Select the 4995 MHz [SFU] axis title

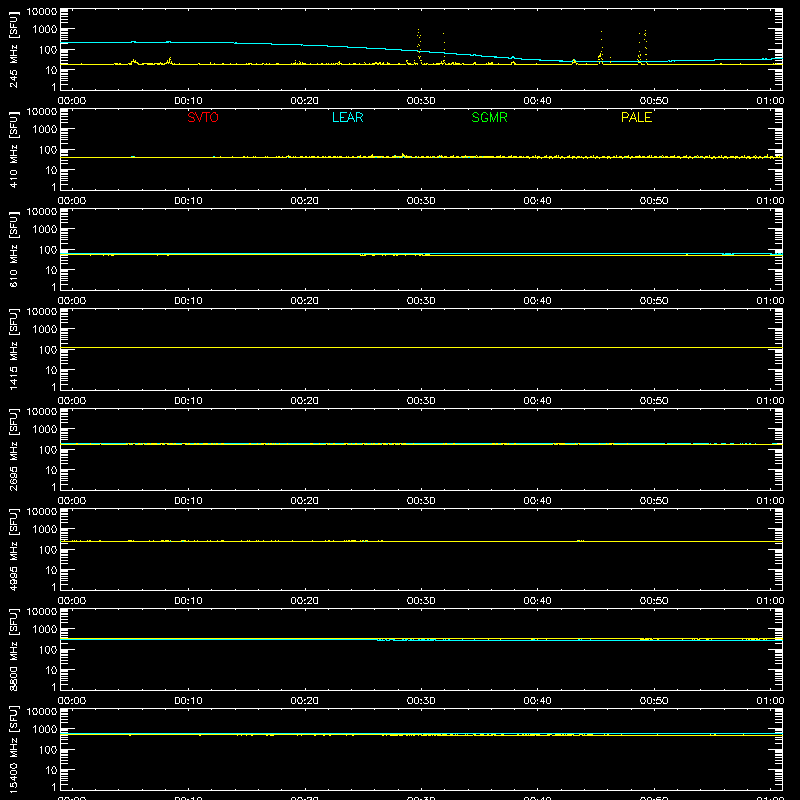(14, 549)
